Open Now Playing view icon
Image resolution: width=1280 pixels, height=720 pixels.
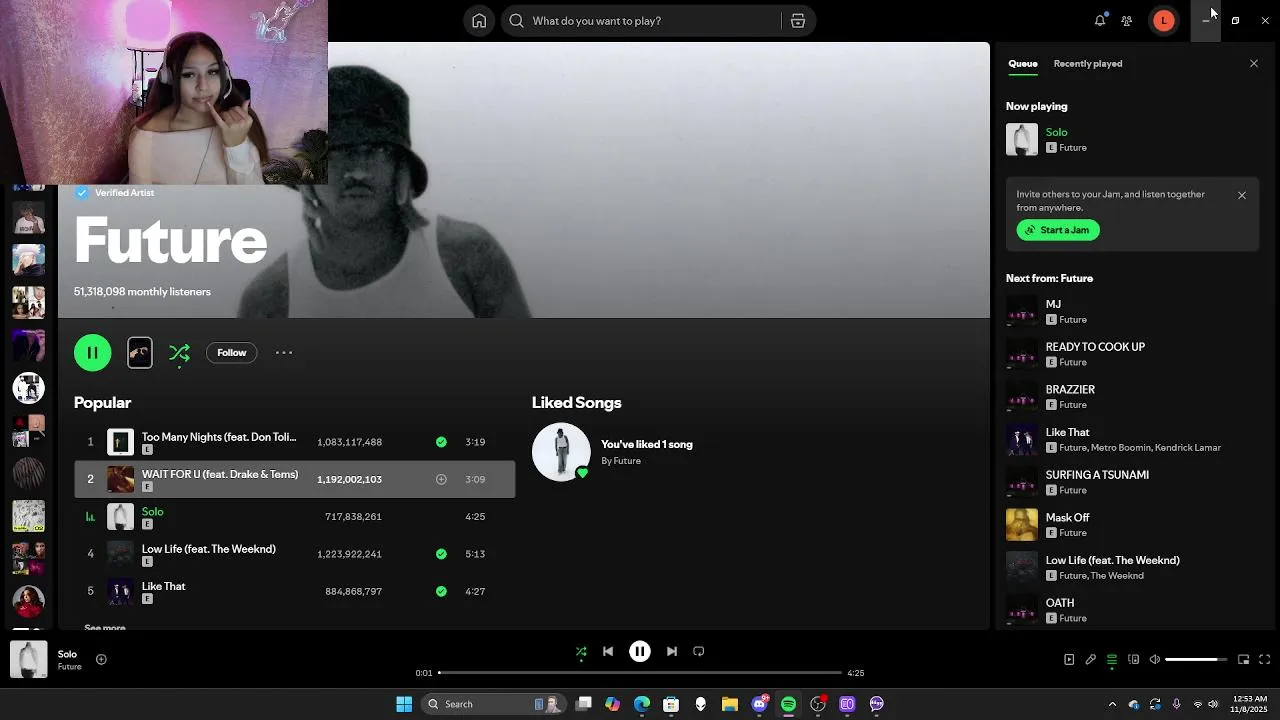1069,659
